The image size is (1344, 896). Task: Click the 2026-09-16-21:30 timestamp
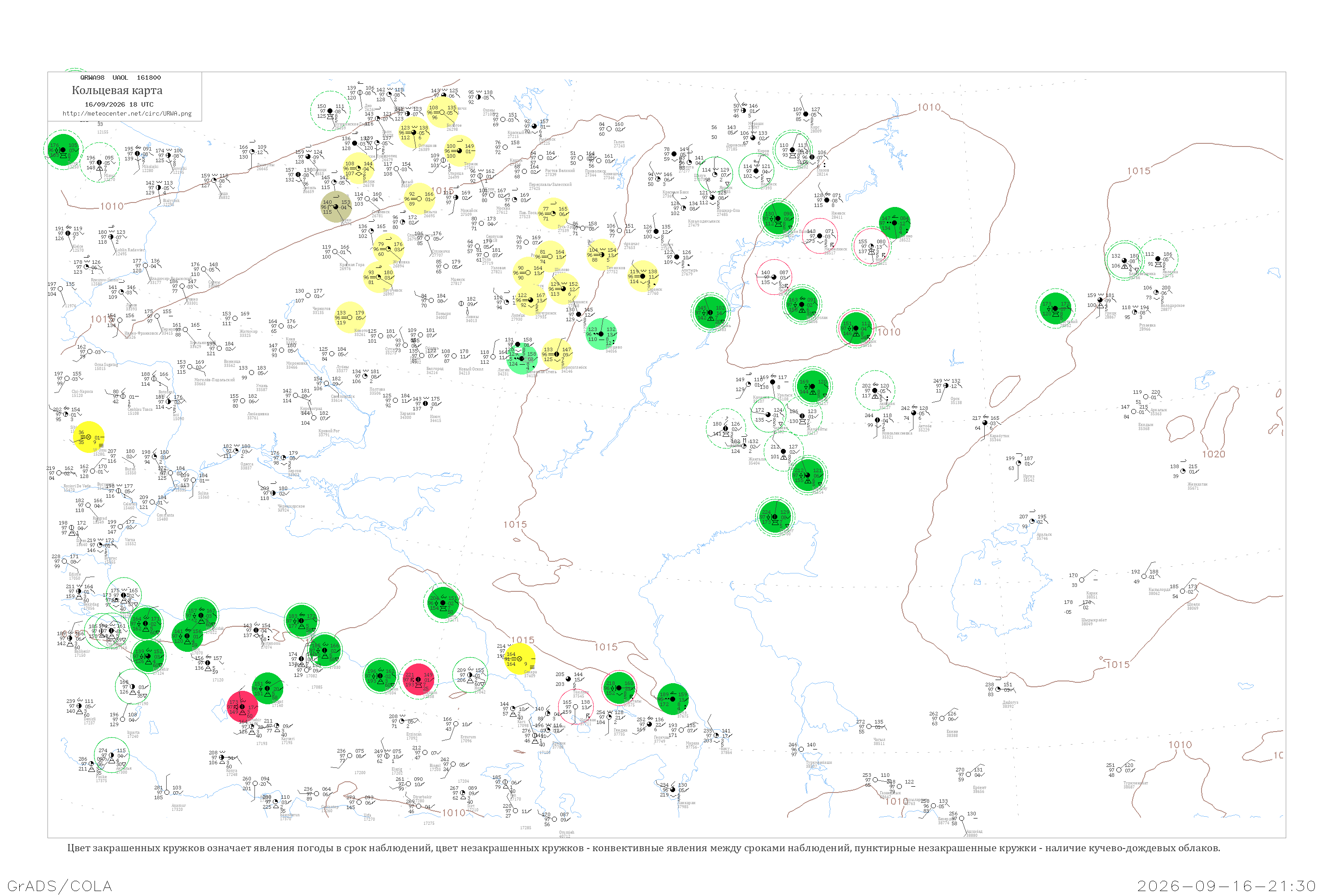[1226, 886]
